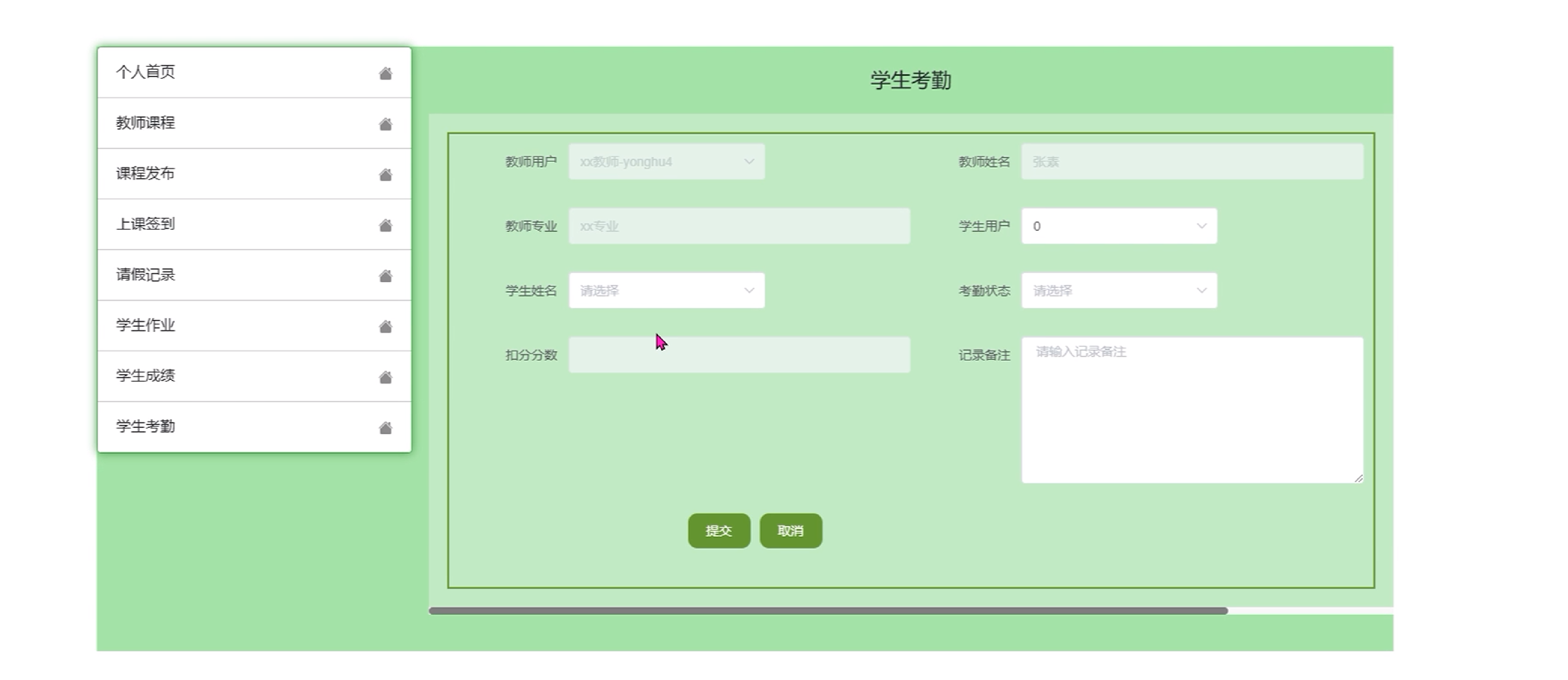Focus the 记录备注 text area

[x=1192, y=410]
